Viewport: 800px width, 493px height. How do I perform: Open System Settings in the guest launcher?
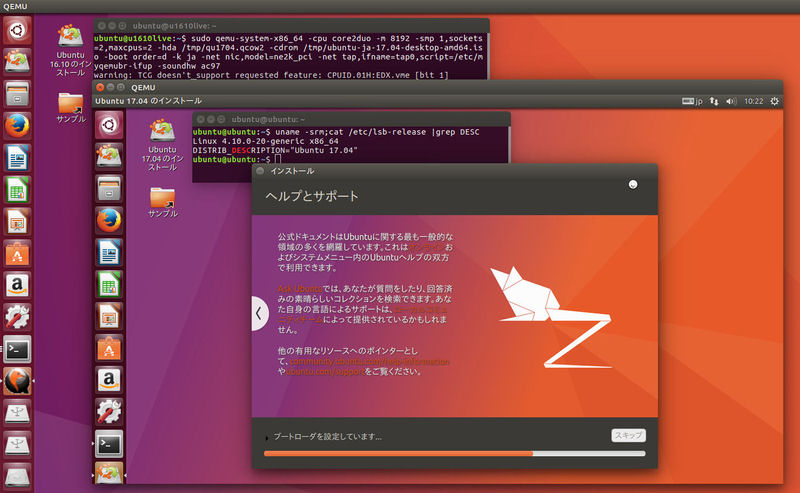coord(109,412)
